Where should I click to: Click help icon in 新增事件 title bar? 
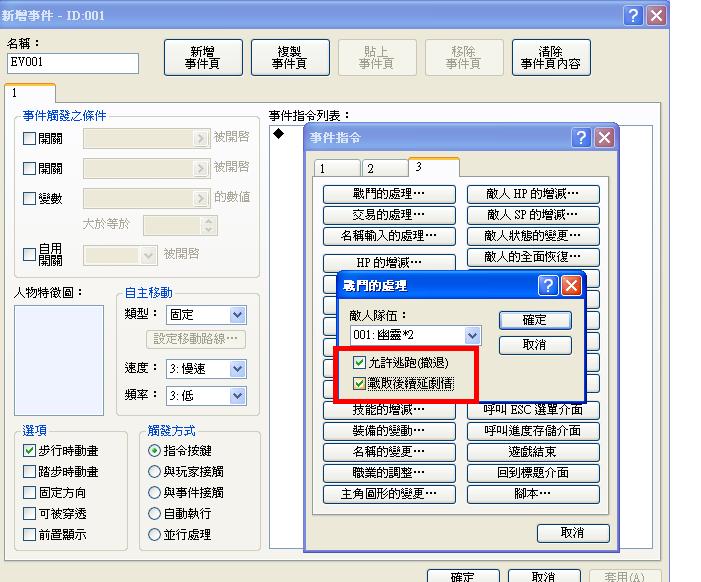[633, 16]
